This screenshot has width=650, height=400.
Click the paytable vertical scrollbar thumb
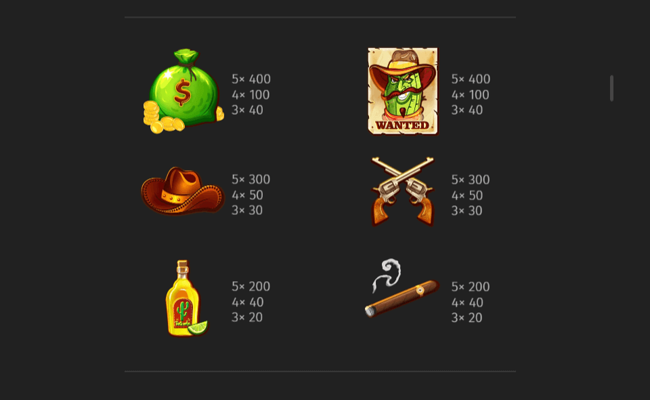click(x=611, y=88)
